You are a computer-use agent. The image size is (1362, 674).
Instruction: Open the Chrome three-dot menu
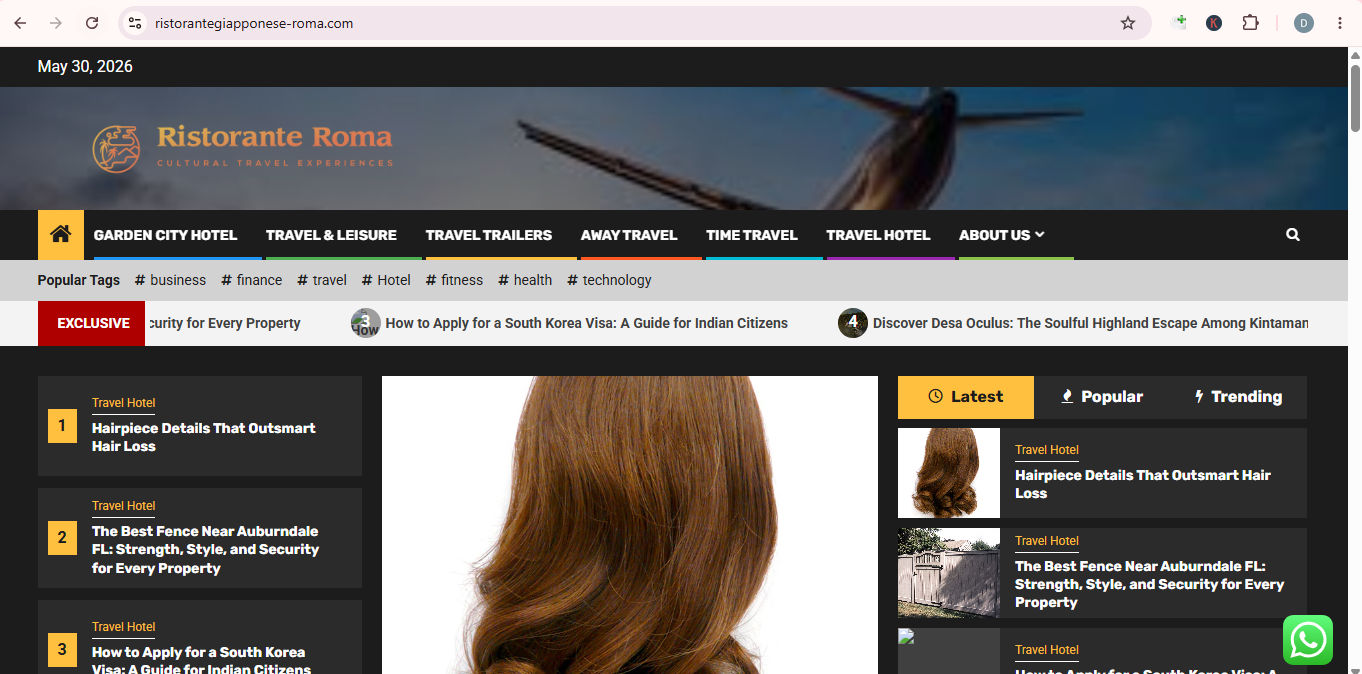[1340, 23]
